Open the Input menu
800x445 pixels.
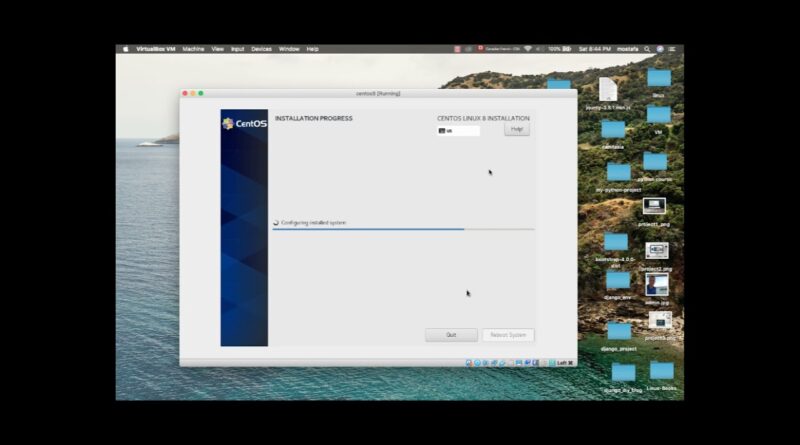tap(238, 49)
